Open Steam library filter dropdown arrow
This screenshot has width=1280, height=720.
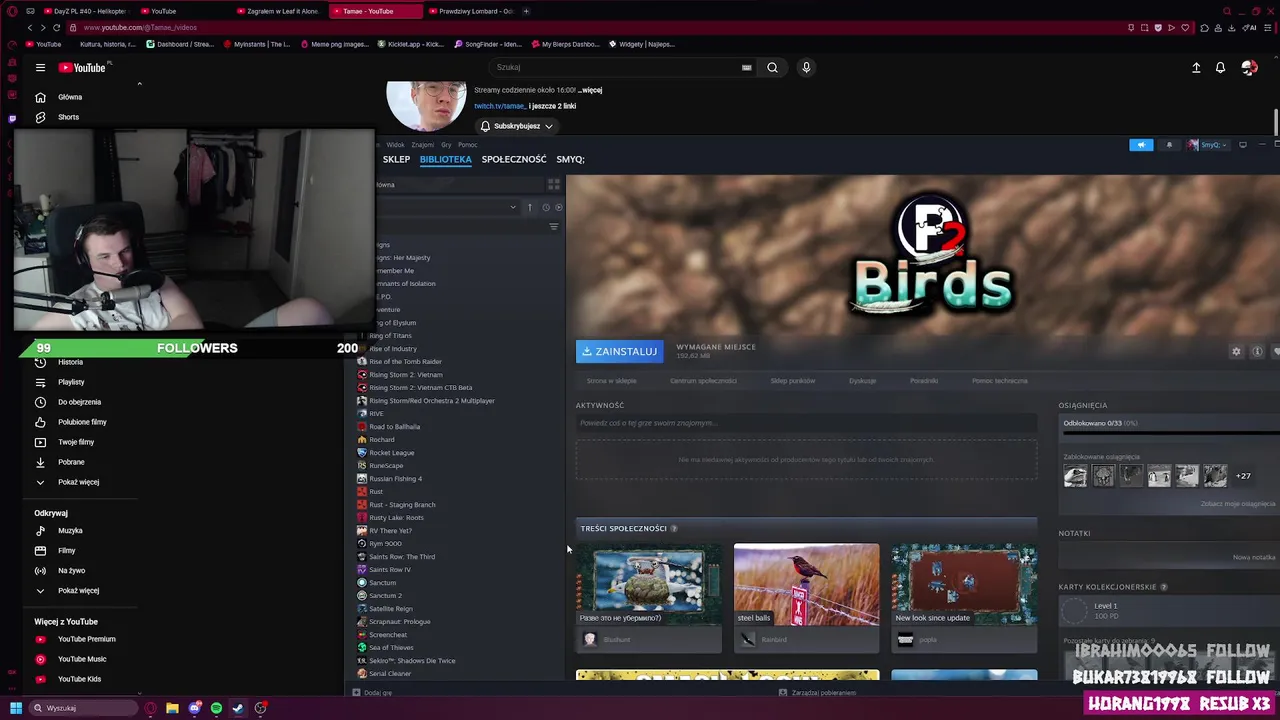pos(513,207)
